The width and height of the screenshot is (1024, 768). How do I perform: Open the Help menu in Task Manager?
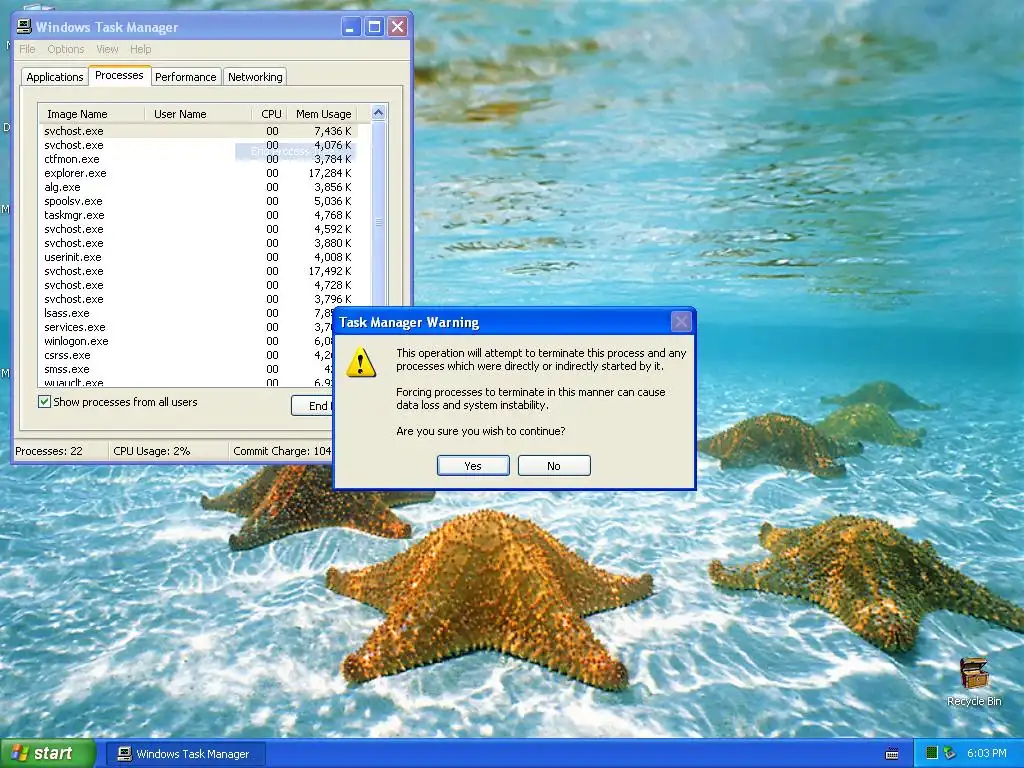(140, 49)
